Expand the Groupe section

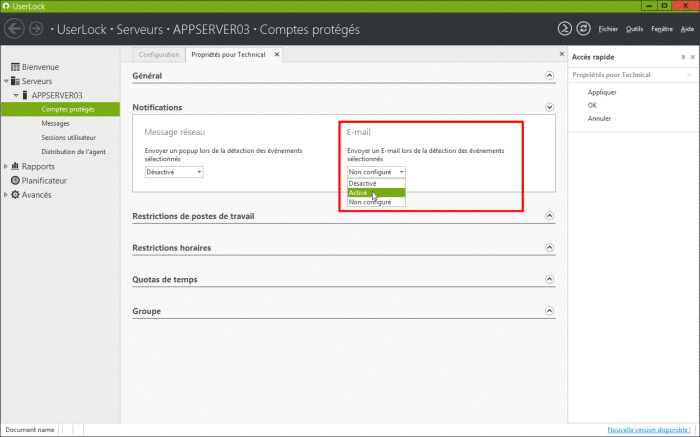[550, 311]
